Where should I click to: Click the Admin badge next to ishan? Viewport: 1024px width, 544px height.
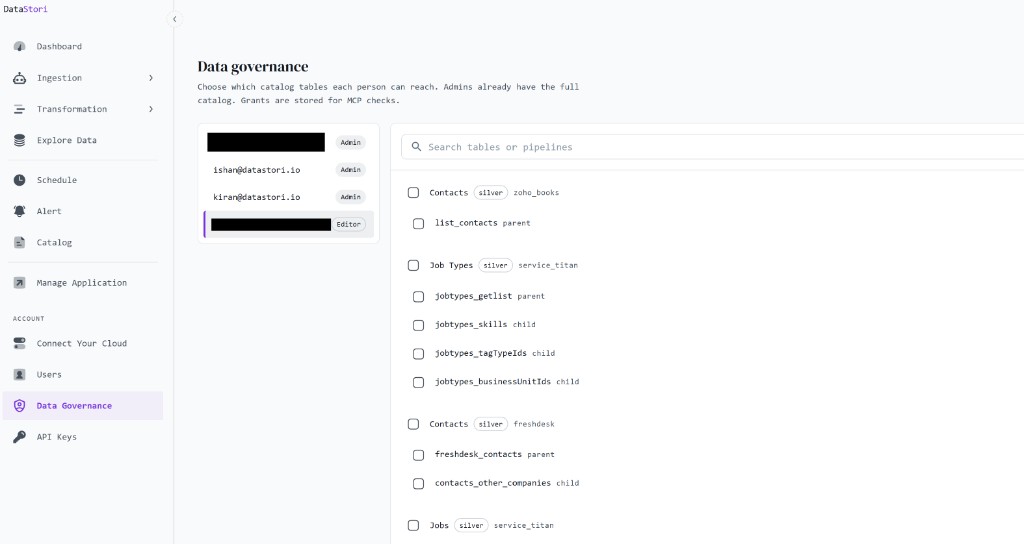(x=351, y=170)
